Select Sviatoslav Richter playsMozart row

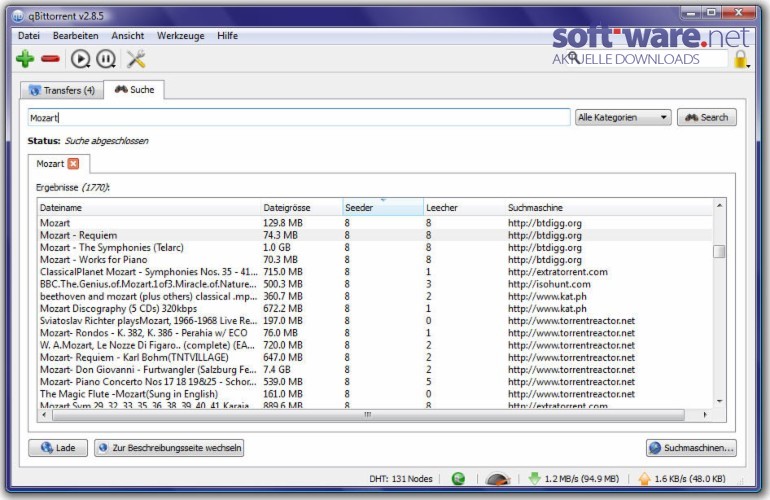tap(375, 321)
